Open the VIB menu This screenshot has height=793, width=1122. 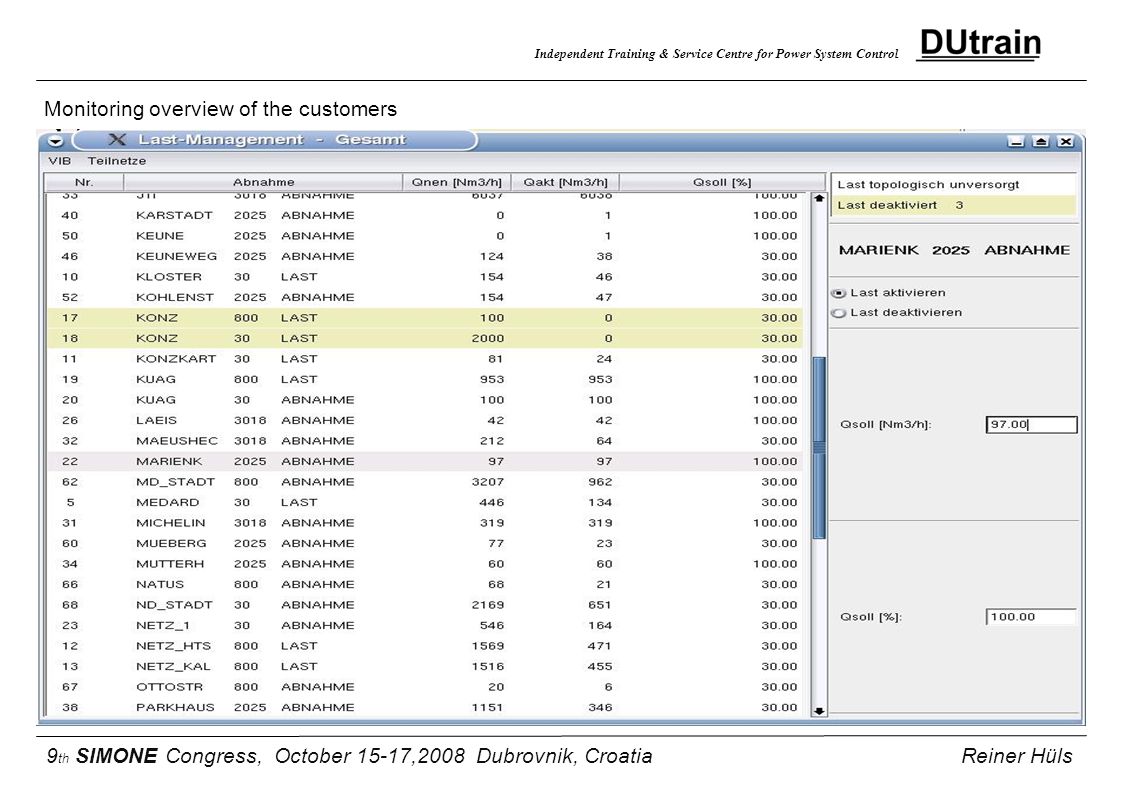pyautogui.click(x=59, y=161)
